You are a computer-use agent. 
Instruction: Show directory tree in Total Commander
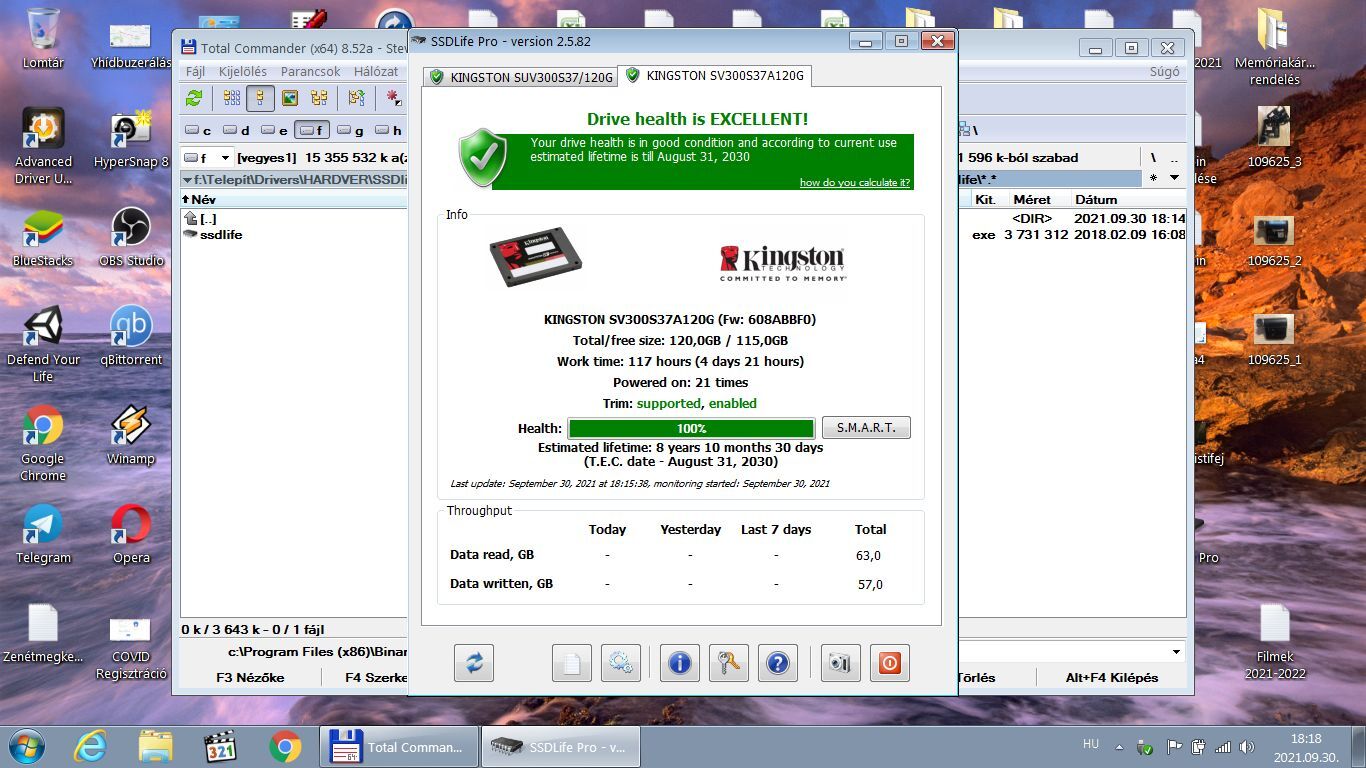(319, 98)
